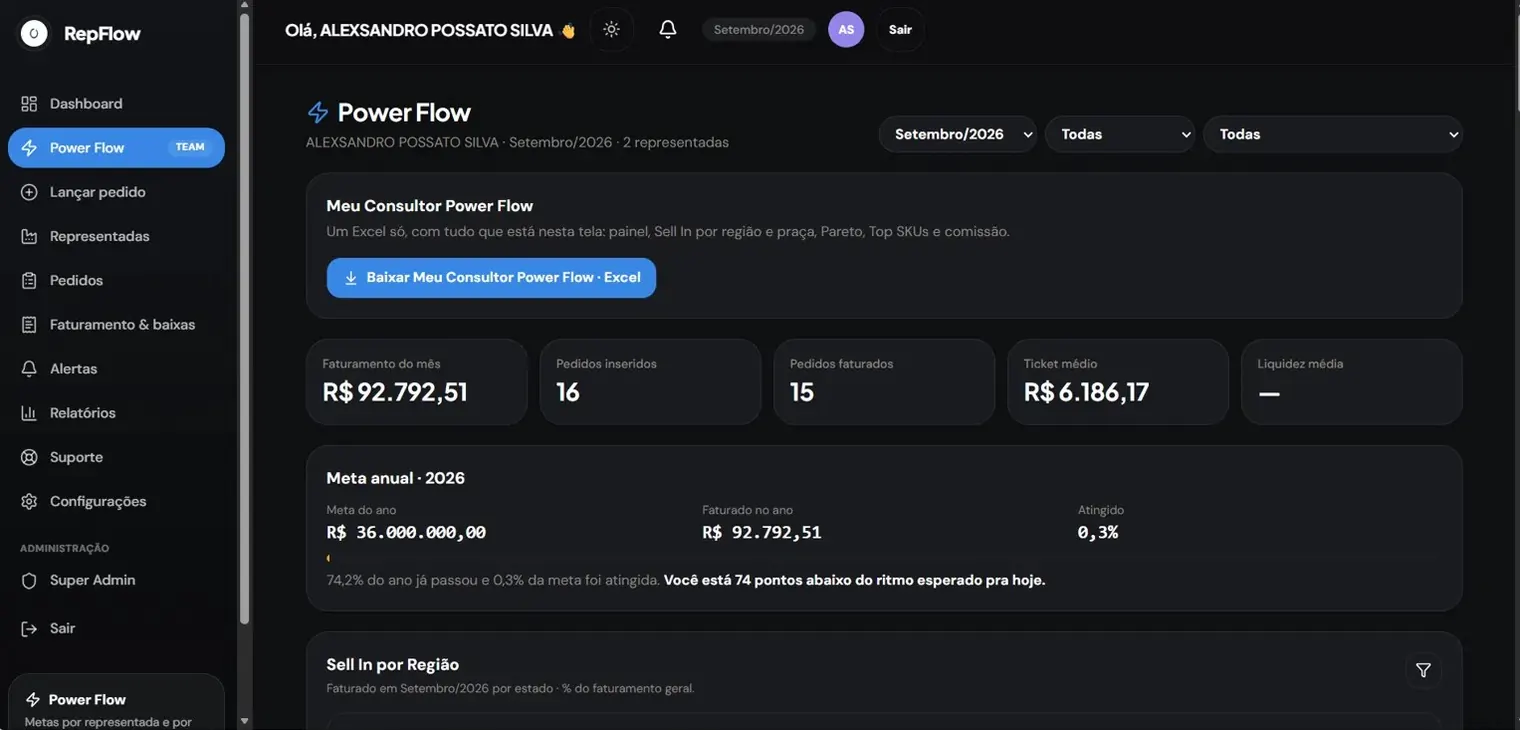1520x730 pixels.
Task: Expand the first Todas filter dropdown
Action: click(1120, 134)
